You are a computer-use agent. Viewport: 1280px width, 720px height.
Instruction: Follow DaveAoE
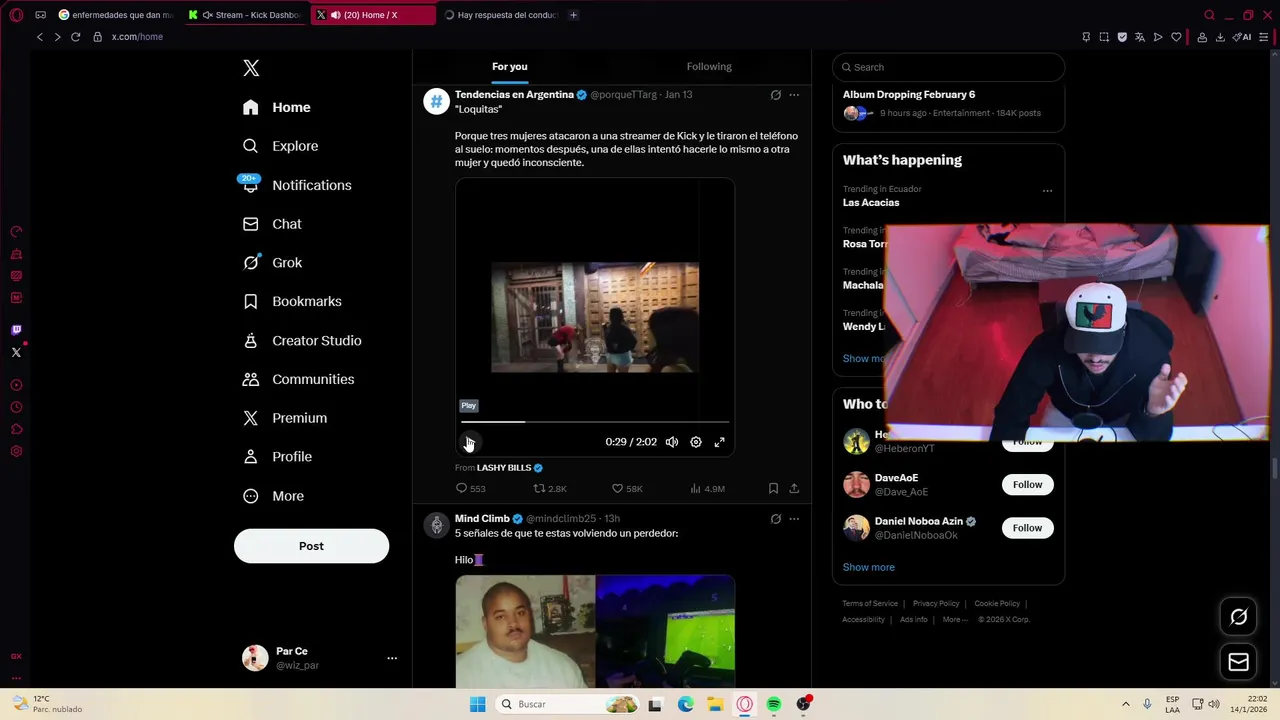[x=1027, y=485]
